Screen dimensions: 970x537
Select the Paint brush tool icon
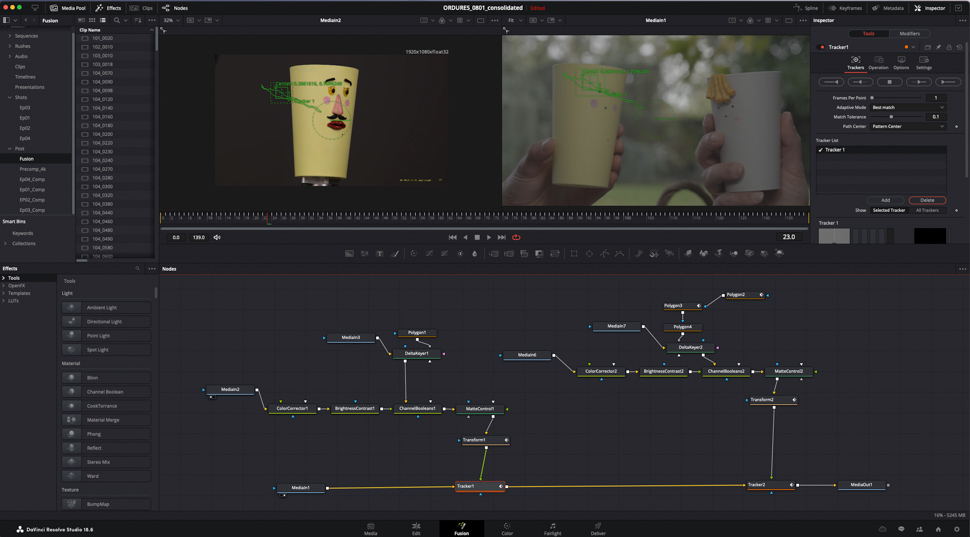point(395,254)
